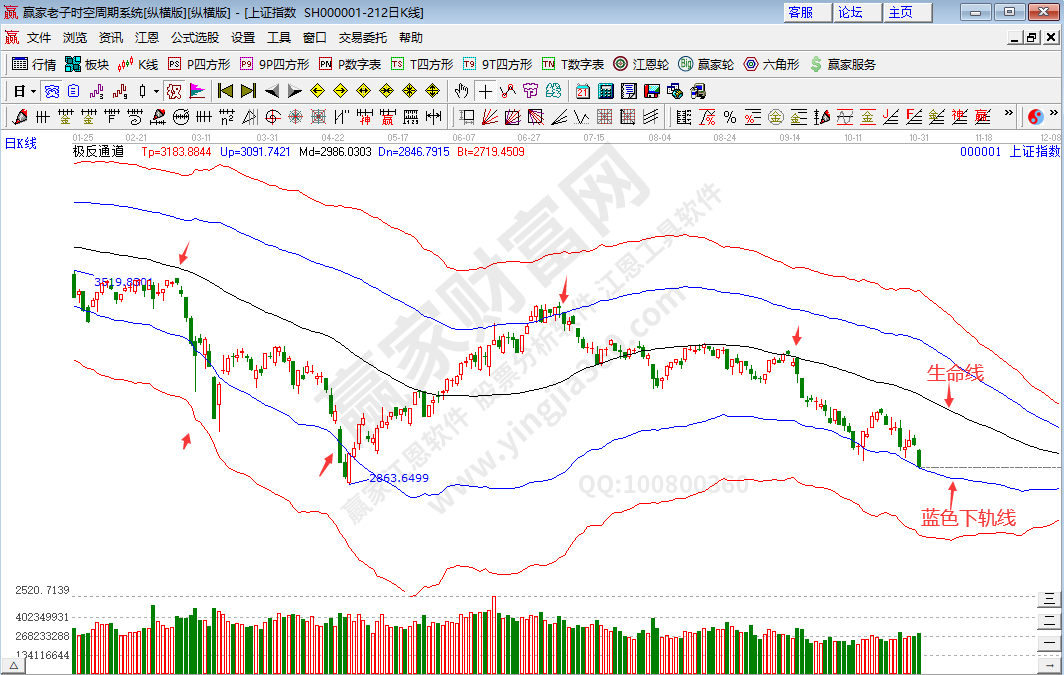Toggle the percent % line tool
Screen dimensions: 1064x675
tap(730, 116)
